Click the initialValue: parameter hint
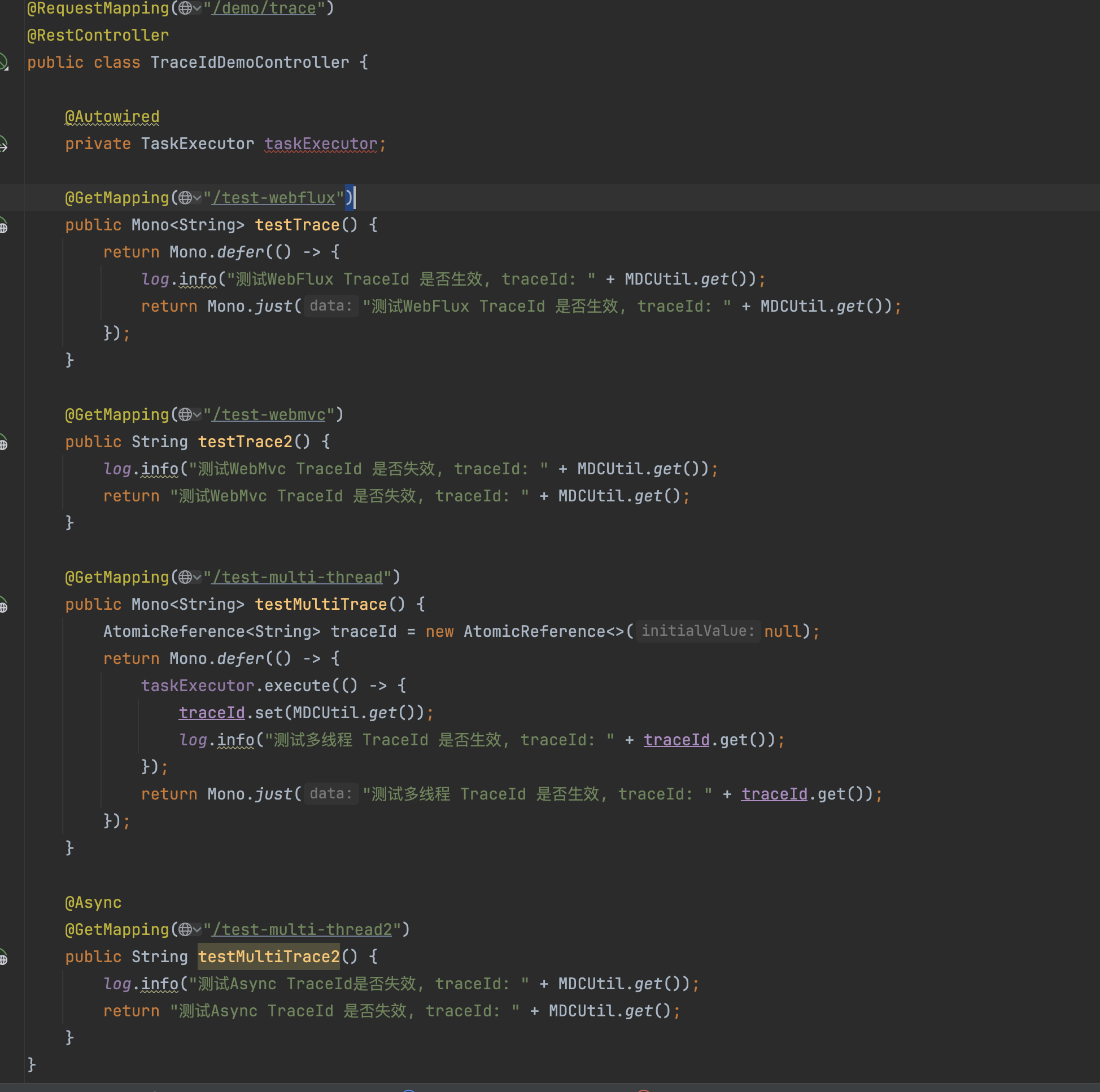Viewport: 1100px width, 1092px height. tap(698, 631)
